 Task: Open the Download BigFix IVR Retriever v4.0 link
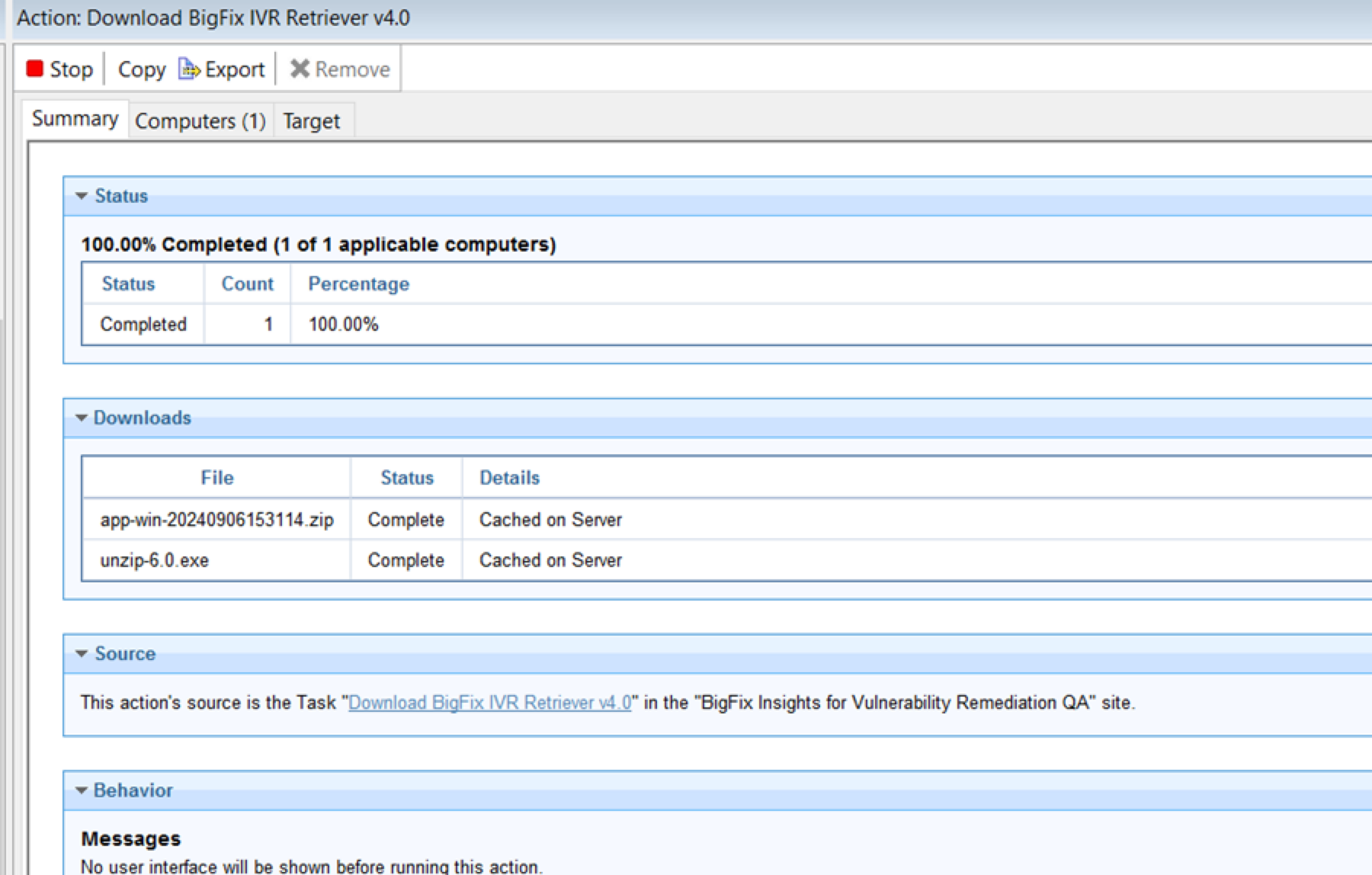pos(490,702)
